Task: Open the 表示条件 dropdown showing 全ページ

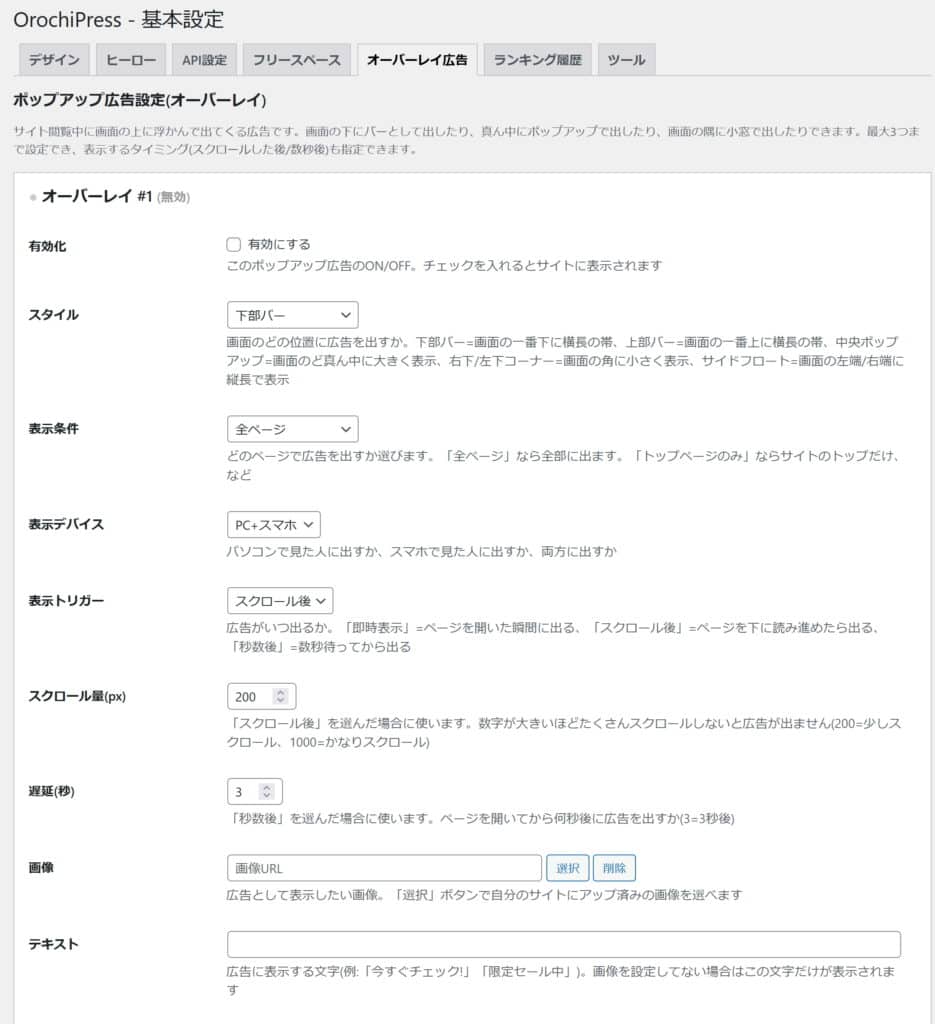Action: click(x=292, y=429)
